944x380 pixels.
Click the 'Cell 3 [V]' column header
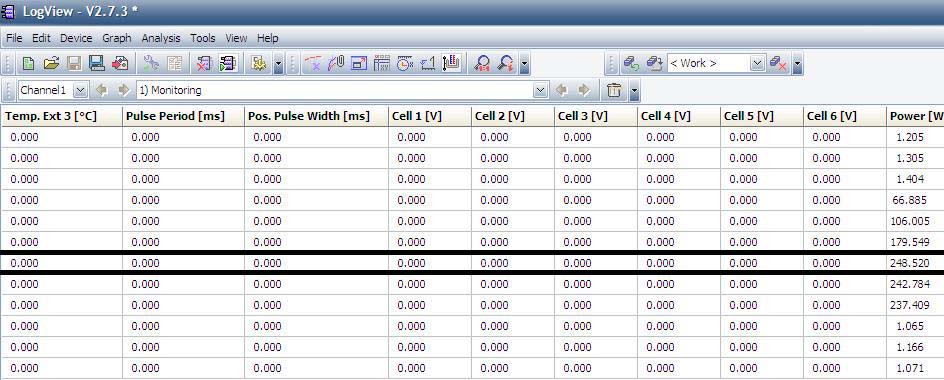coord(596,116)
